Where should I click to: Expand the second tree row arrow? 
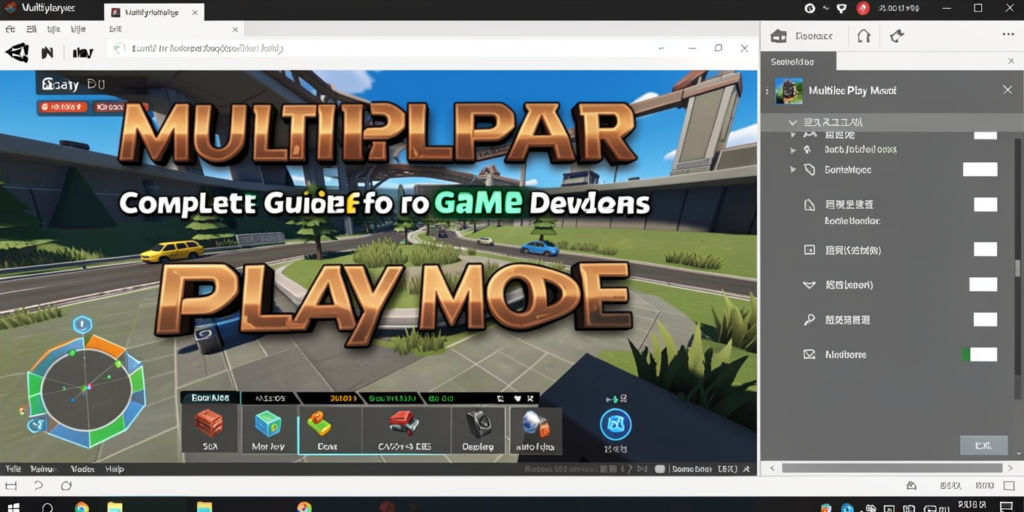tap(793, 150)
